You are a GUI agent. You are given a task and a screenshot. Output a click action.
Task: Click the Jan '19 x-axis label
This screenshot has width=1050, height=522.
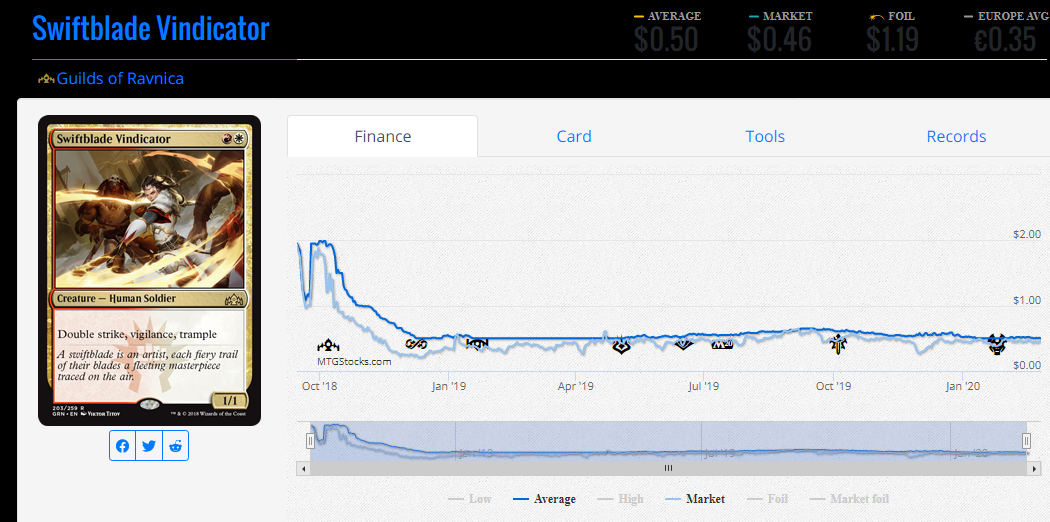[x=448, y=386]
